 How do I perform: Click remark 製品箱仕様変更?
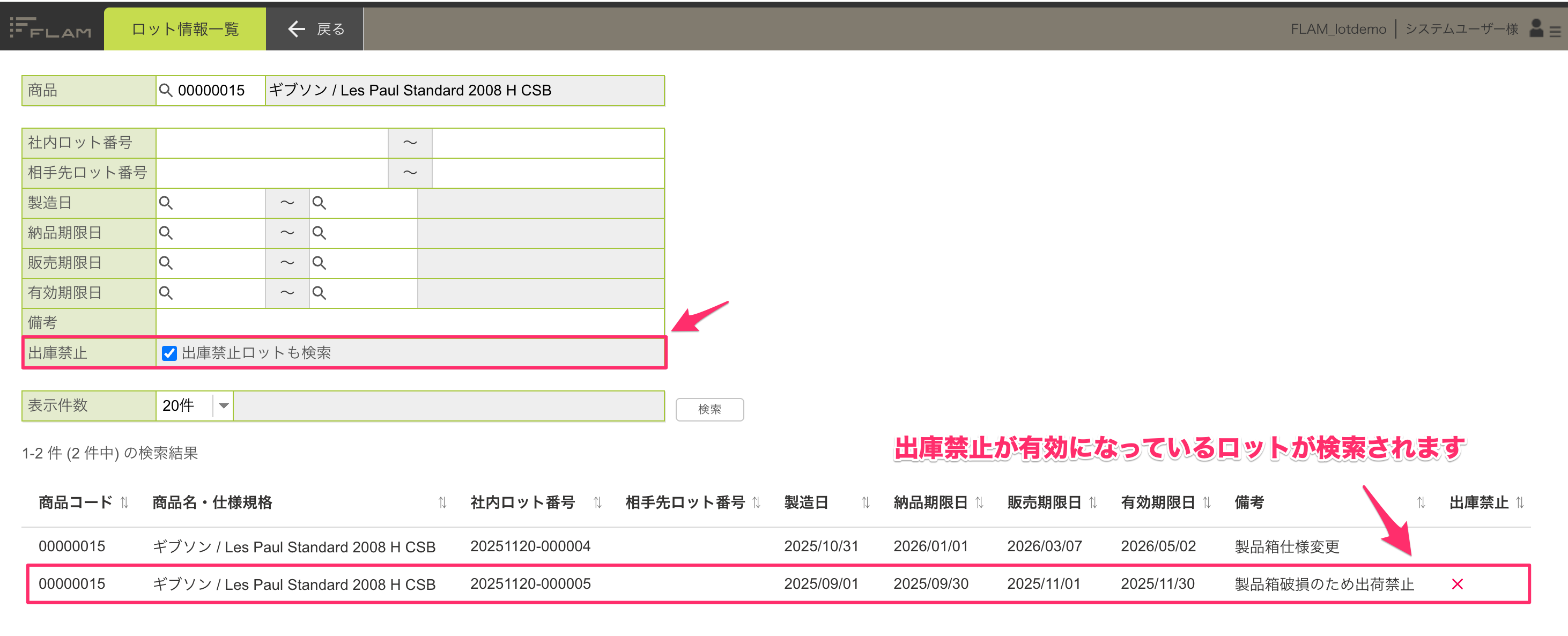tap(1287, 546)
